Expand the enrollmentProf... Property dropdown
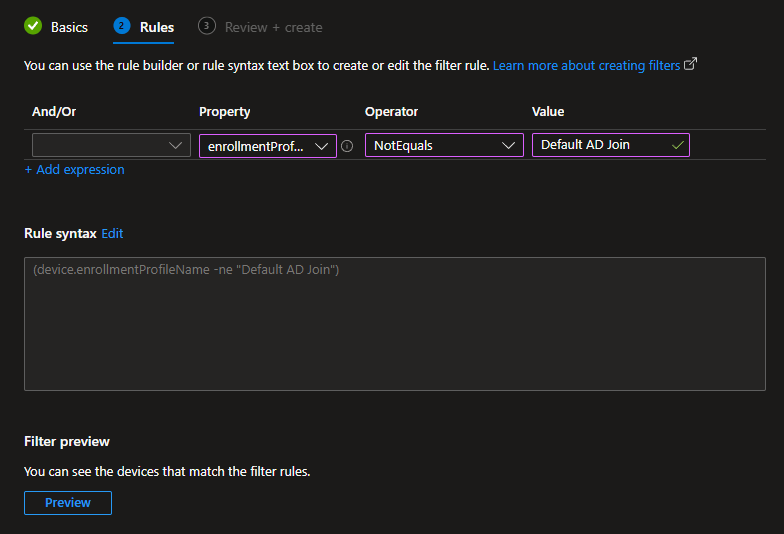 (x=267, y=146)
